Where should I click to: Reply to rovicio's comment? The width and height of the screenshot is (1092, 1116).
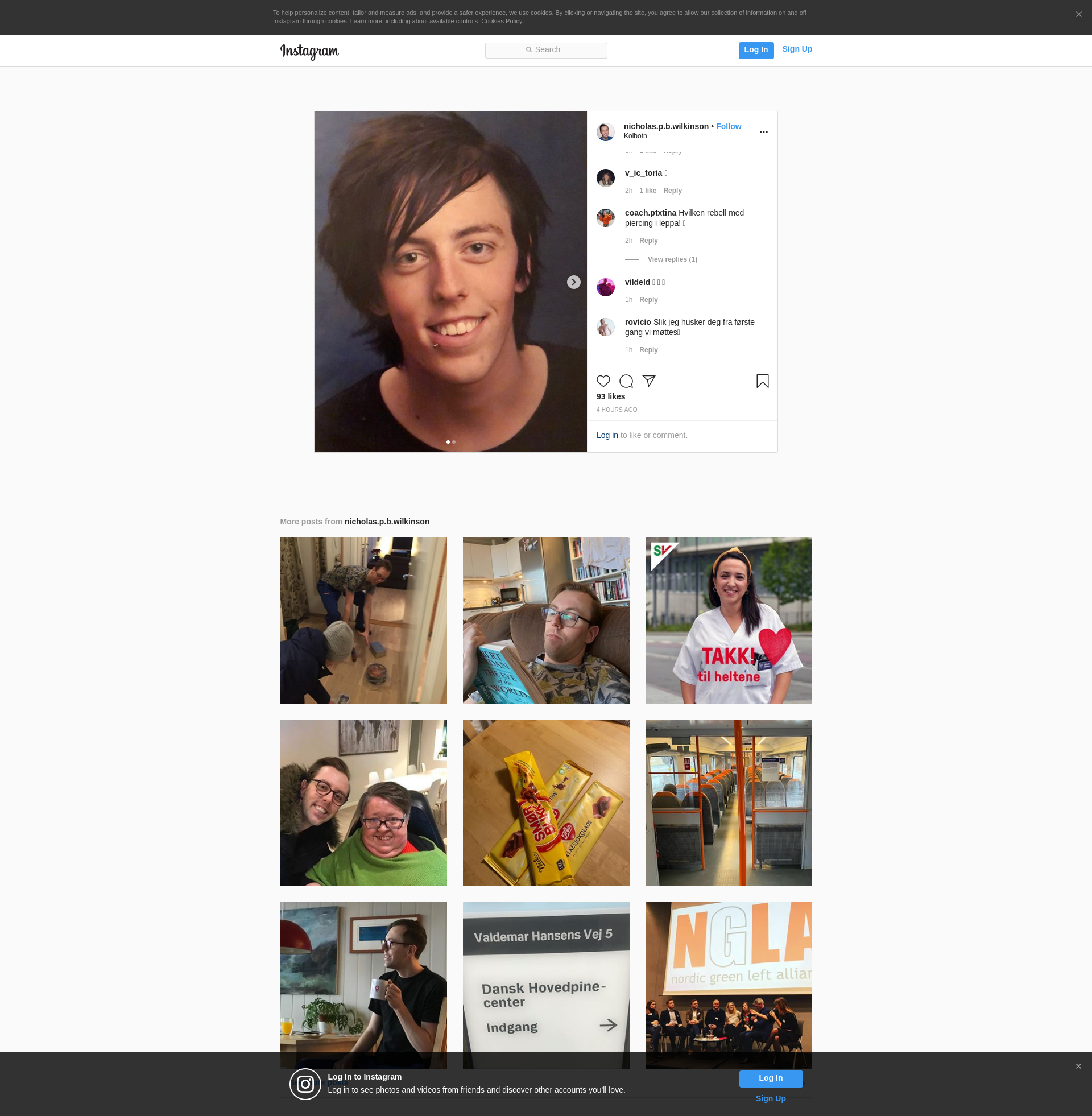pyautogui.click(x=648, y=350)
